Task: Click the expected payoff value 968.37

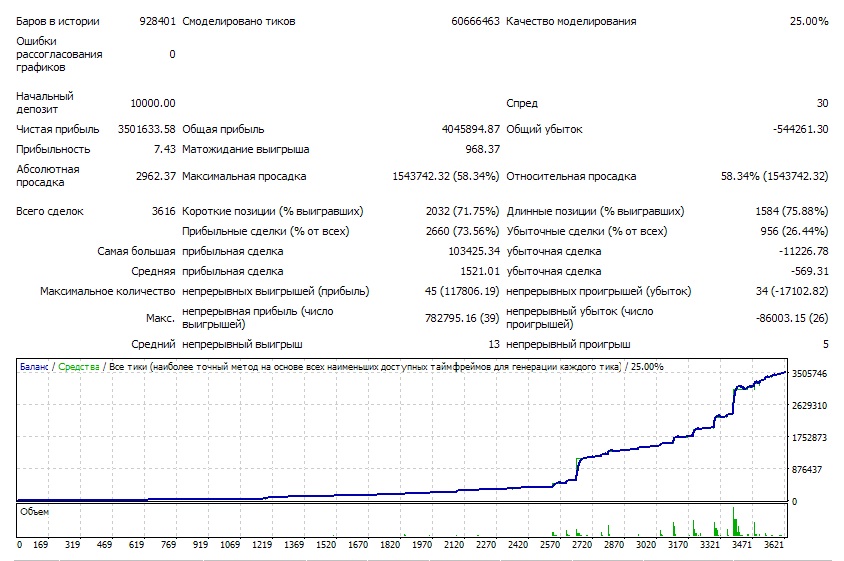Action: pos(482,149)
